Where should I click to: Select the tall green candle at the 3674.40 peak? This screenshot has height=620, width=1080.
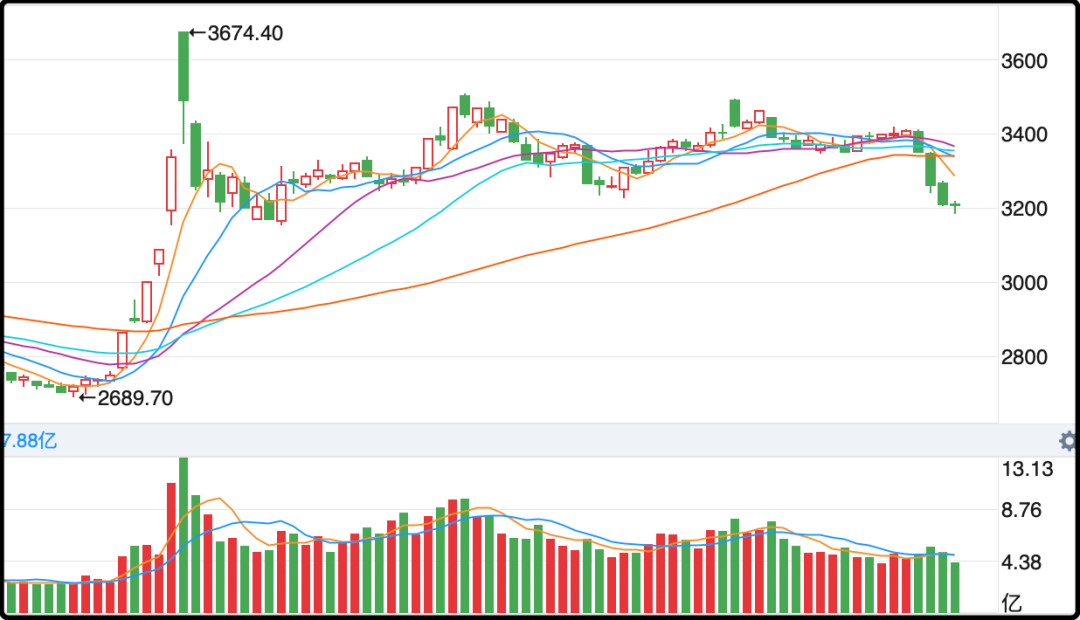[184, 66]
